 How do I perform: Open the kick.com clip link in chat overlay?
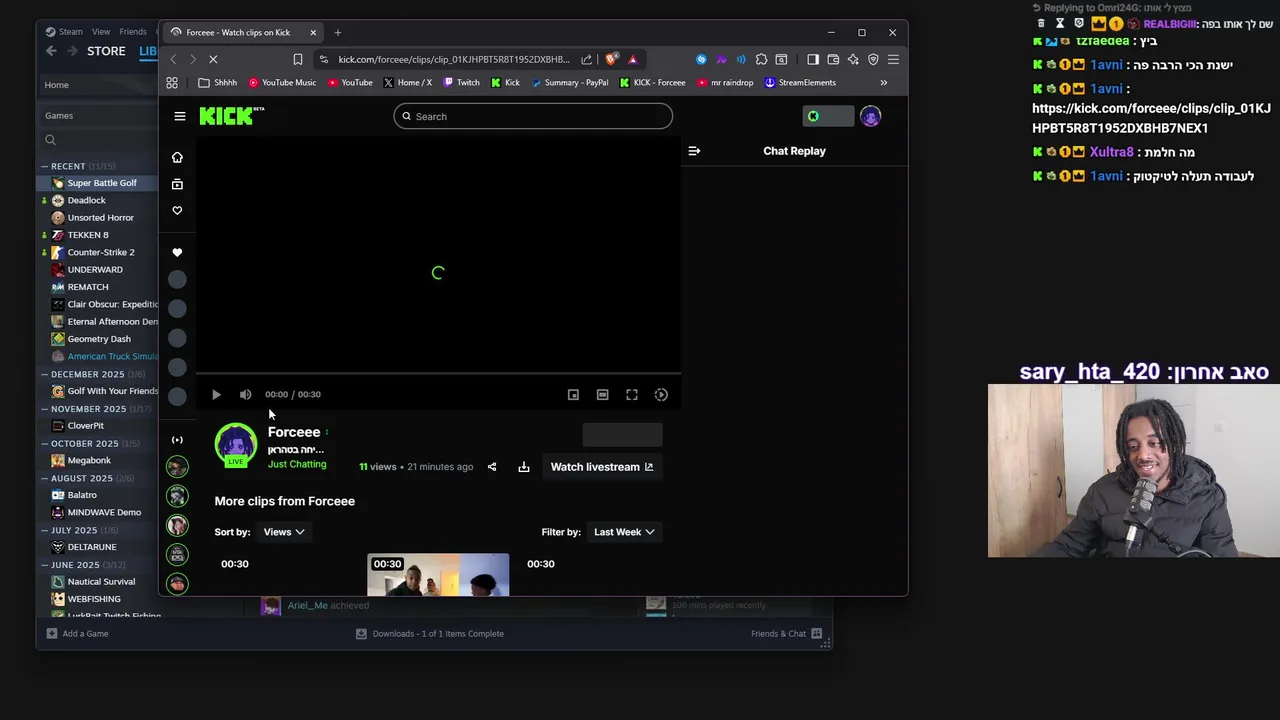coord(1151,118)
